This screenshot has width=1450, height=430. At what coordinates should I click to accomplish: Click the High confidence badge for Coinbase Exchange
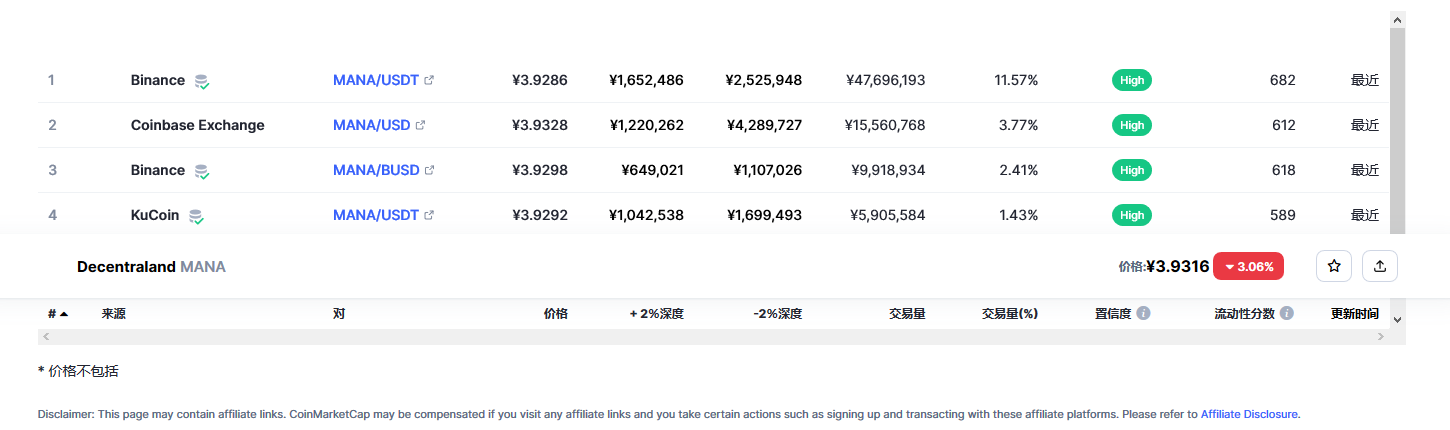click(1132, 126)
